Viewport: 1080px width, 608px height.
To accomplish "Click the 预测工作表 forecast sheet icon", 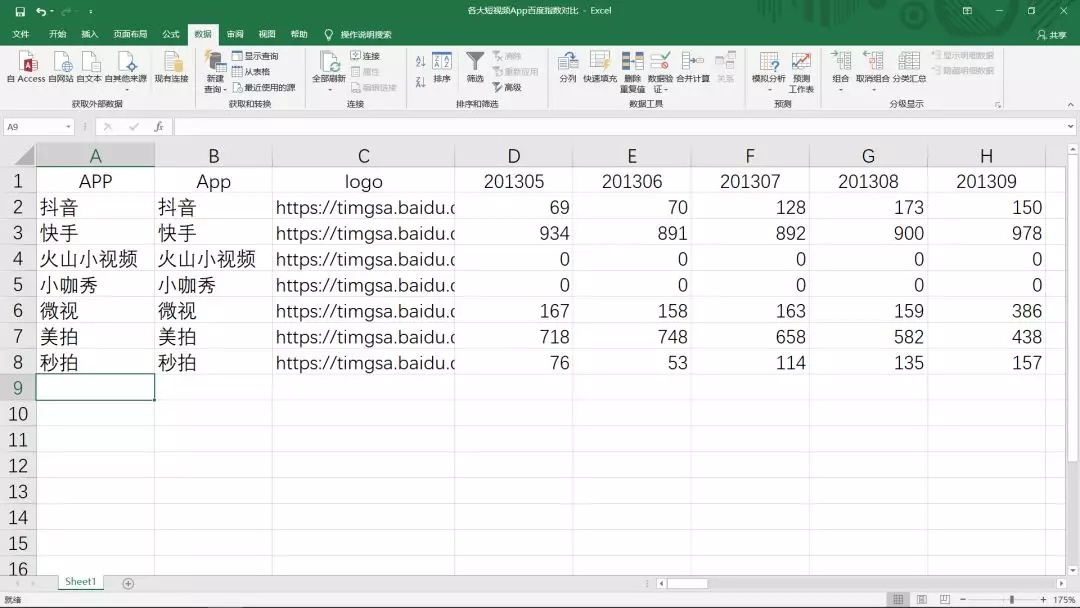I will 801,64.
